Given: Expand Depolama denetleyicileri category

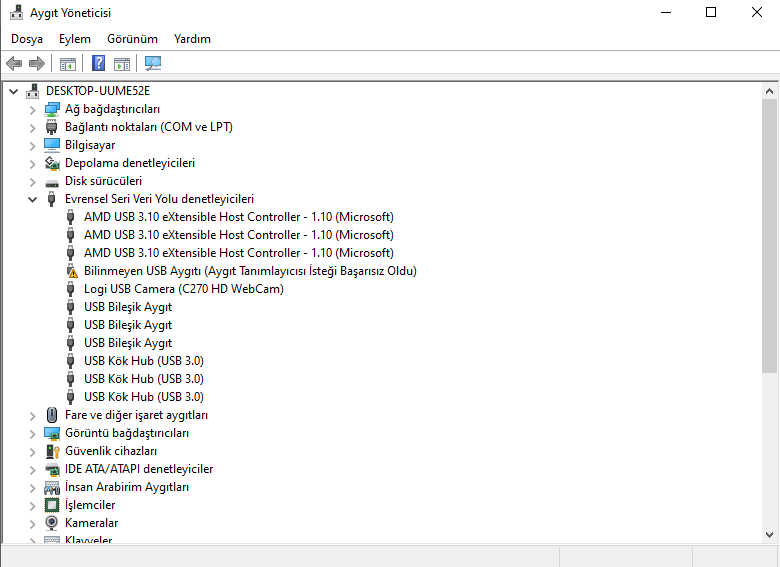Looking at the screenshot, I should tap(32, 164).
